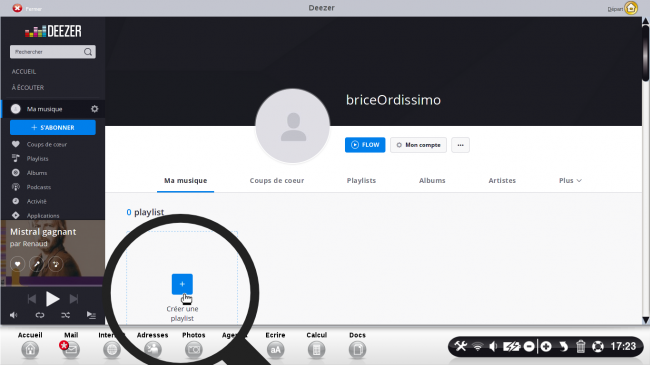
Task: Toggle shuffle mode in the player
Action: [65, 315]
